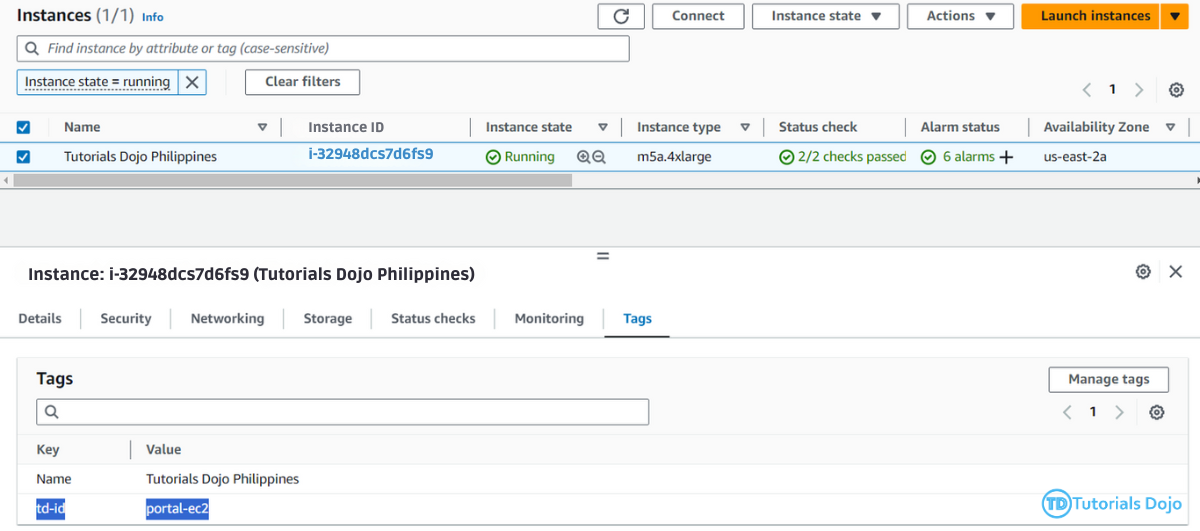1200x531 pixels.
Task: Click the panel resize handle
Action: [603, 256]
